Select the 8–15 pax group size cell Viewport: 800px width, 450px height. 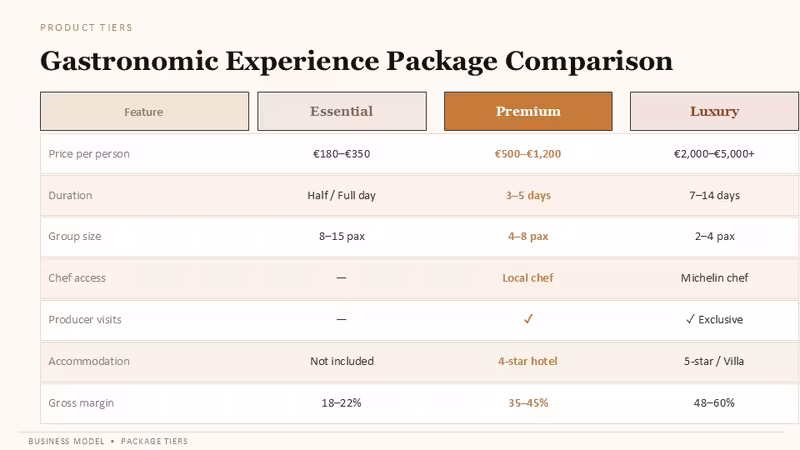342,236
